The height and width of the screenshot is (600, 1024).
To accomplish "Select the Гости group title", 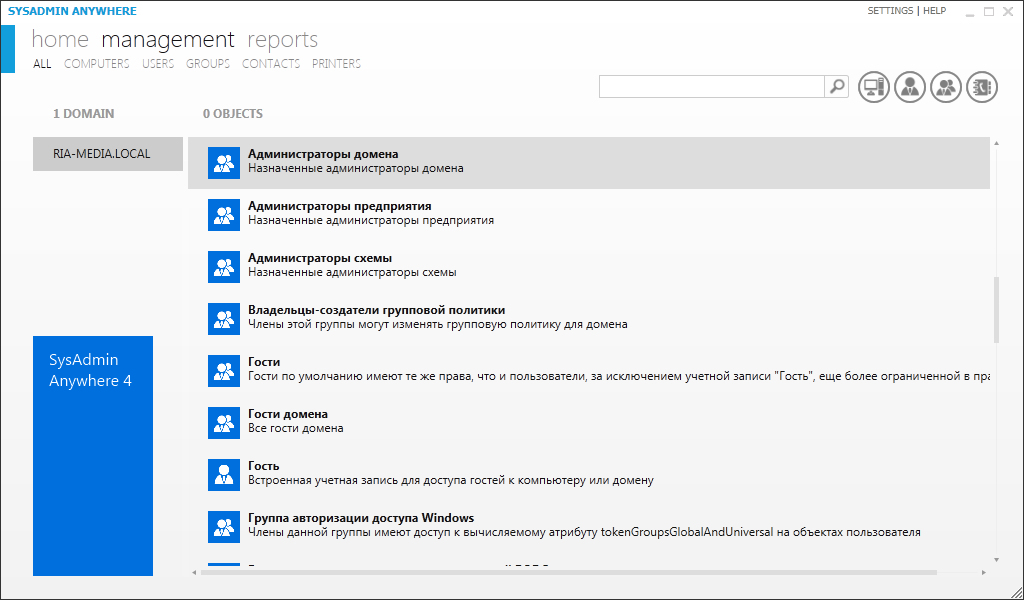I will coord(264,362).
